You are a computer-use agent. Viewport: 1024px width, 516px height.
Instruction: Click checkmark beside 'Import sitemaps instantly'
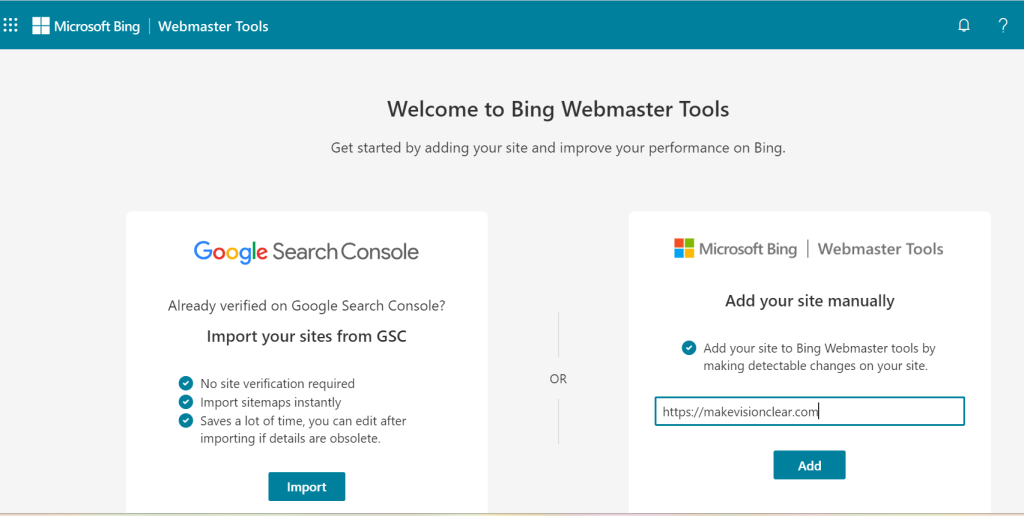pos(185,402)
